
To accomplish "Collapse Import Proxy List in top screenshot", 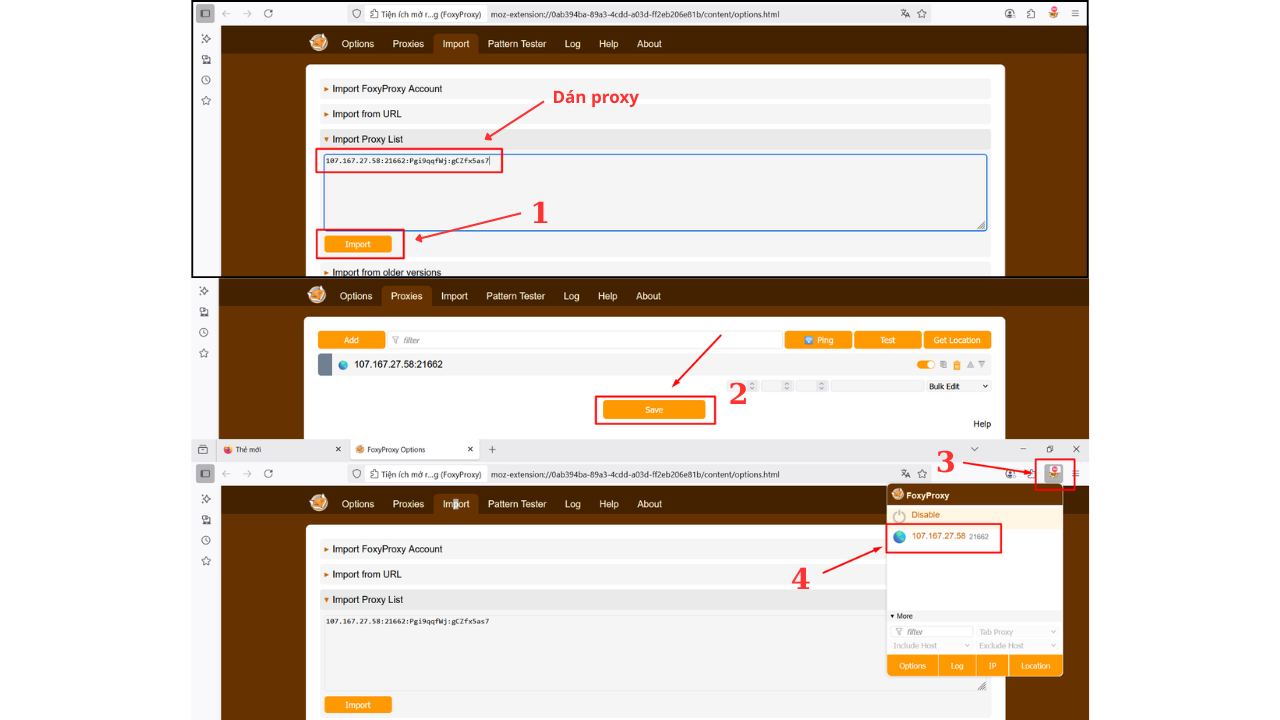I will [x=656, y=139].
